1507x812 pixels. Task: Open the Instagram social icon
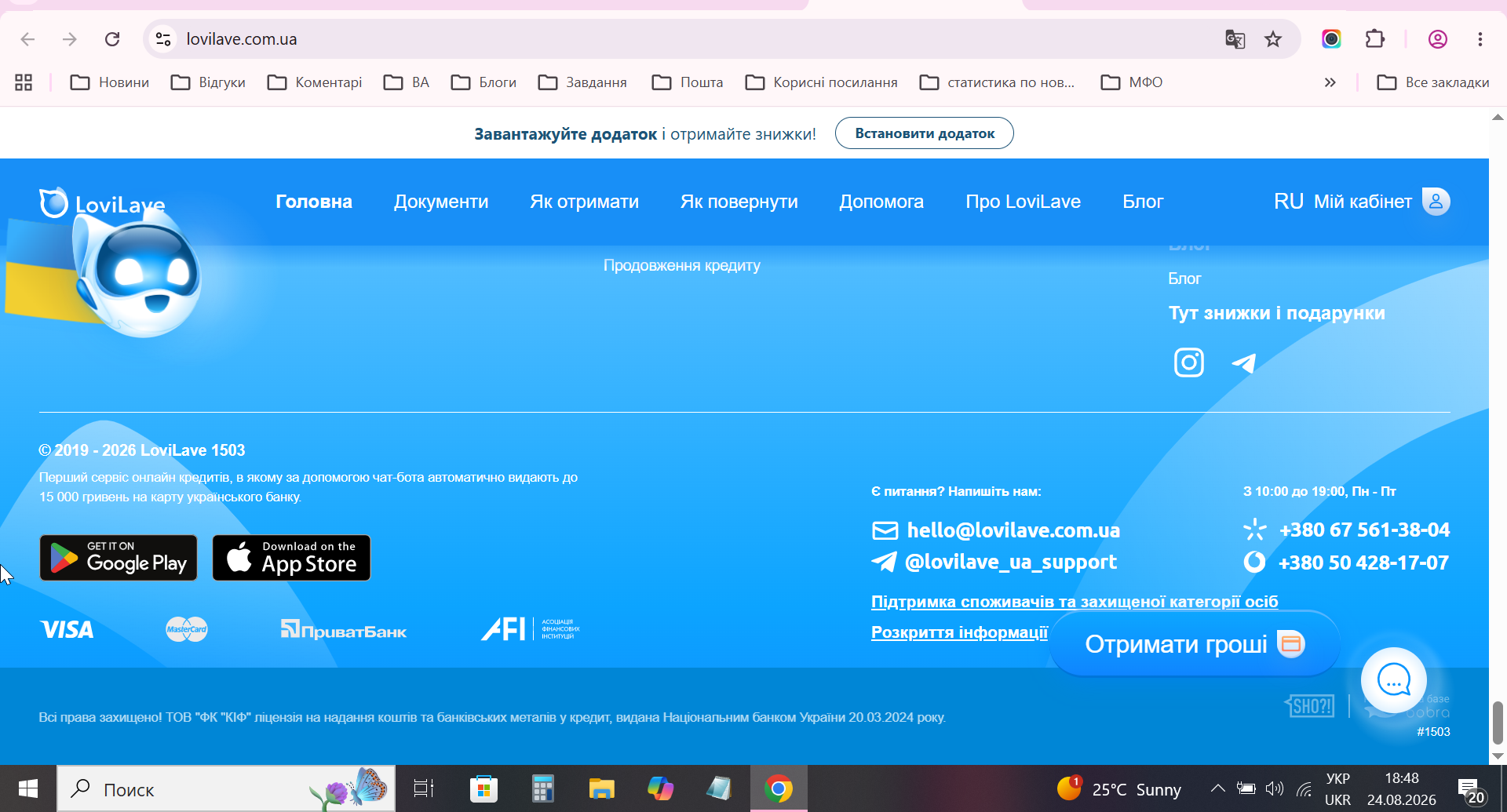click(x=1188, y=362)
